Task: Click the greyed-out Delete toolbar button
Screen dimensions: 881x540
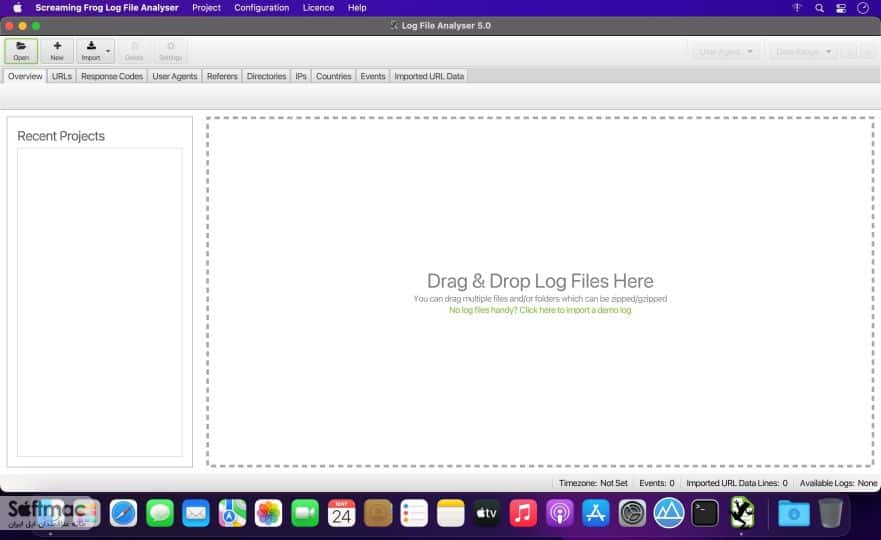Action: [134, 51]
